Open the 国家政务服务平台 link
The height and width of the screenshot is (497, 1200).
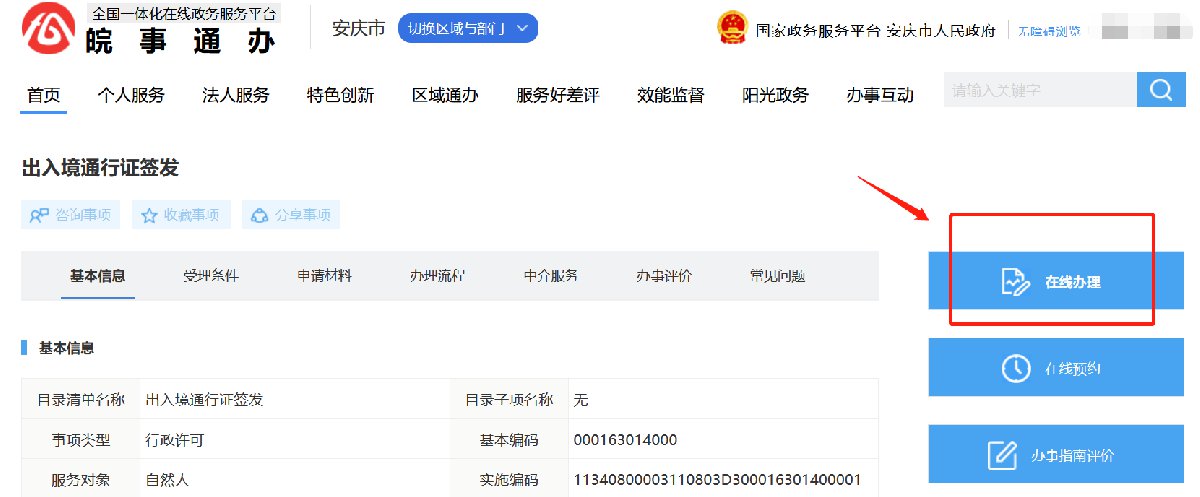[818, 31]
